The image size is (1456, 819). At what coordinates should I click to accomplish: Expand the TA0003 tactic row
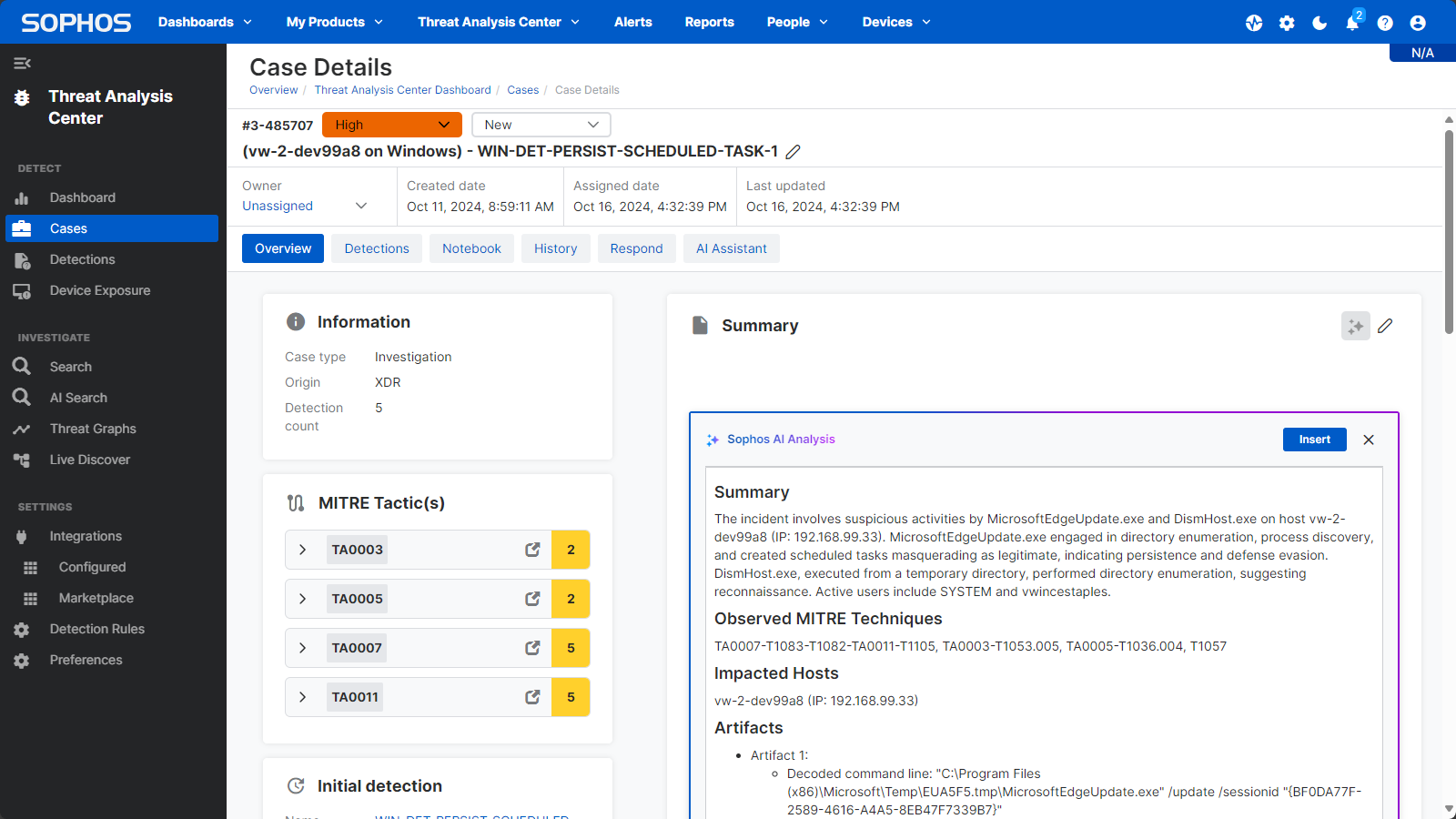[x=303, y=550]
